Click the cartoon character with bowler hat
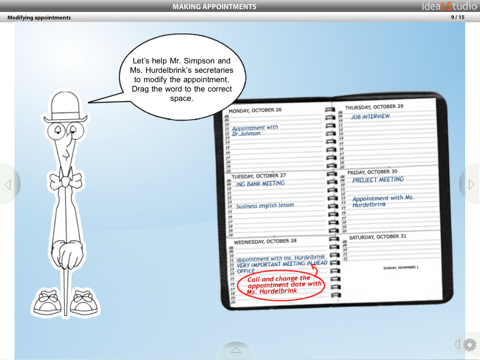This screenshot has height=360, width=480. (65, 203)
